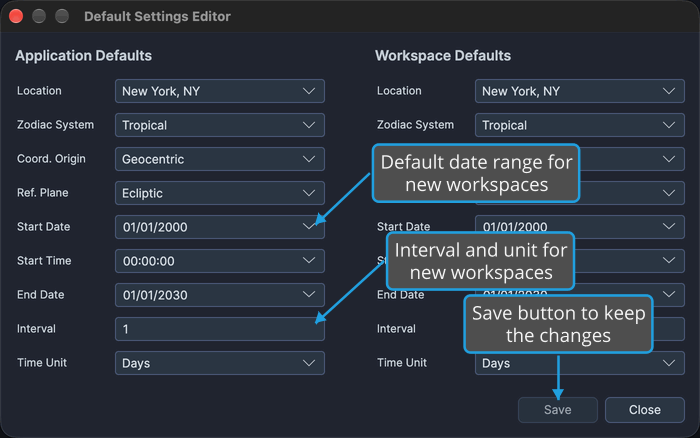Open Application Defaults Start Time dropdown
This screenshot has height=438, width=700.
[x=220, y=261]
